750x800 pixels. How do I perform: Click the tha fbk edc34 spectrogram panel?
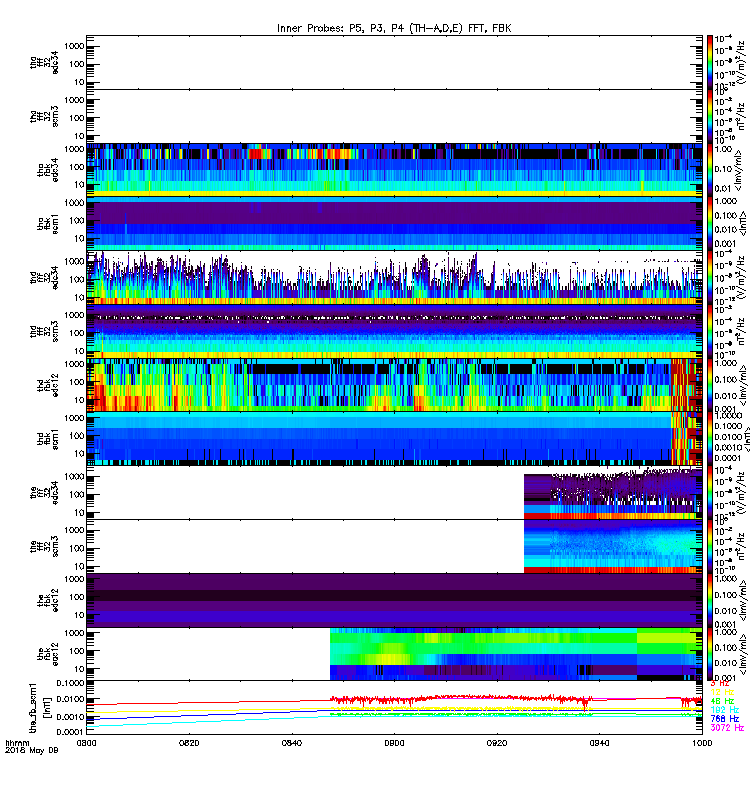pyautogui.click(x=394, y=170)
